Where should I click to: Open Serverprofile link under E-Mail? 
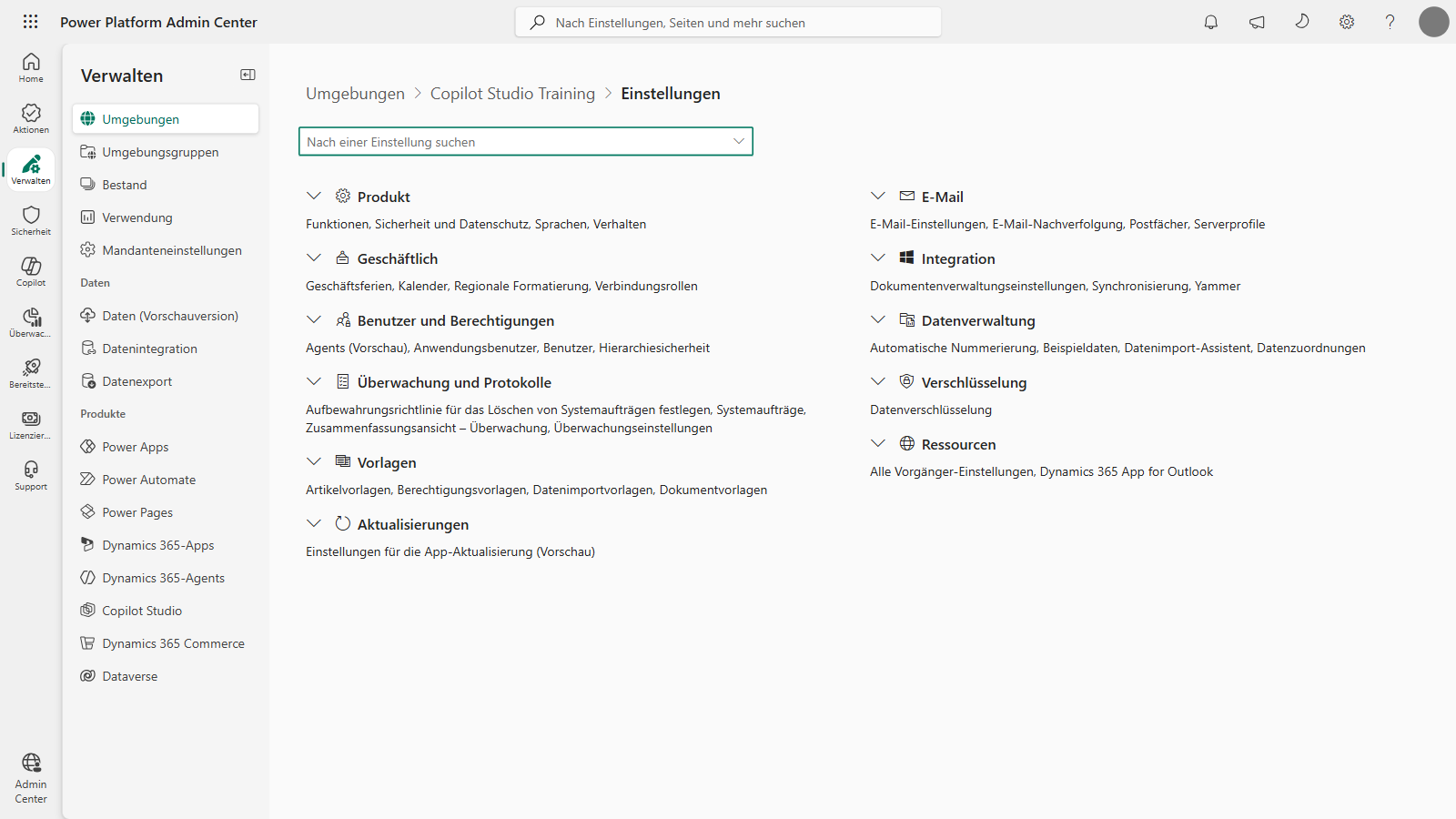click(1229, 224)
